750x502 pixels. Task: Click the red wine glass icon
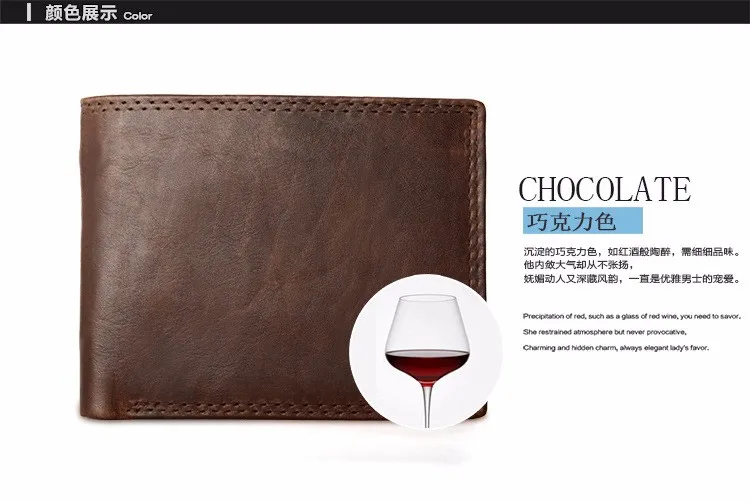coord(427,360)
